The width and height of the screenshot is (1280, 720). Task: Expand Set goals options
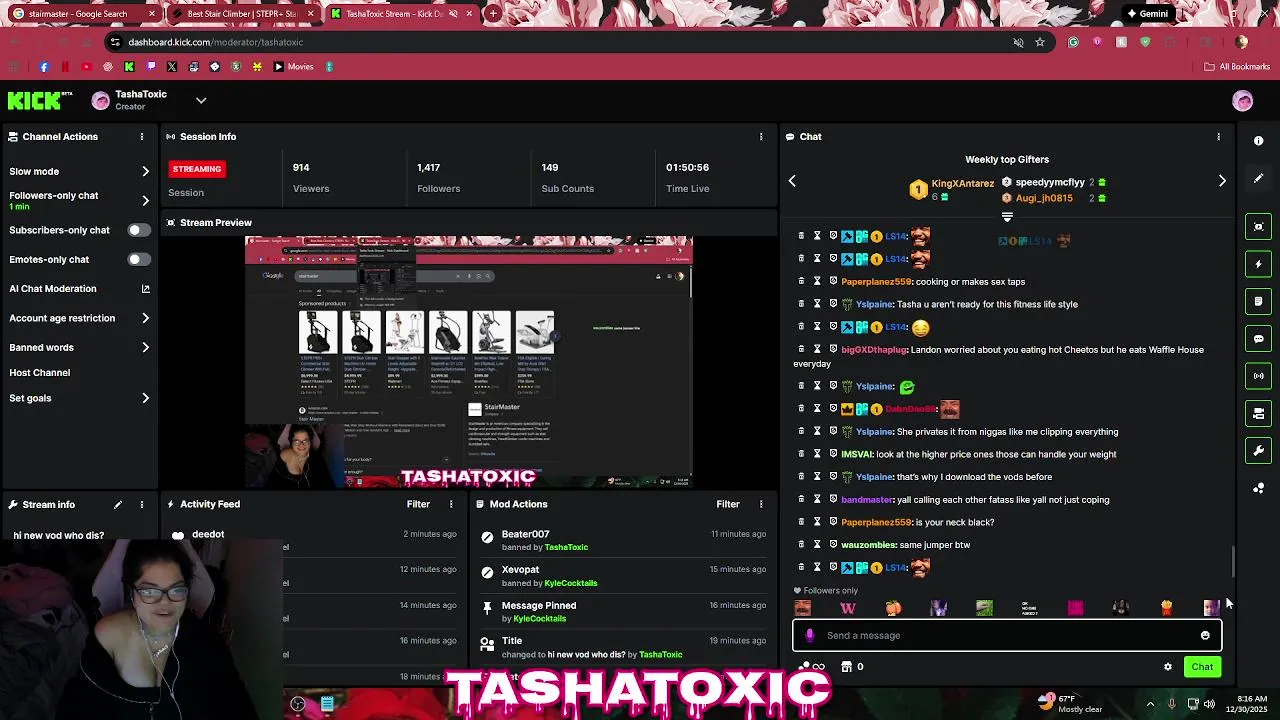[145, 398]
